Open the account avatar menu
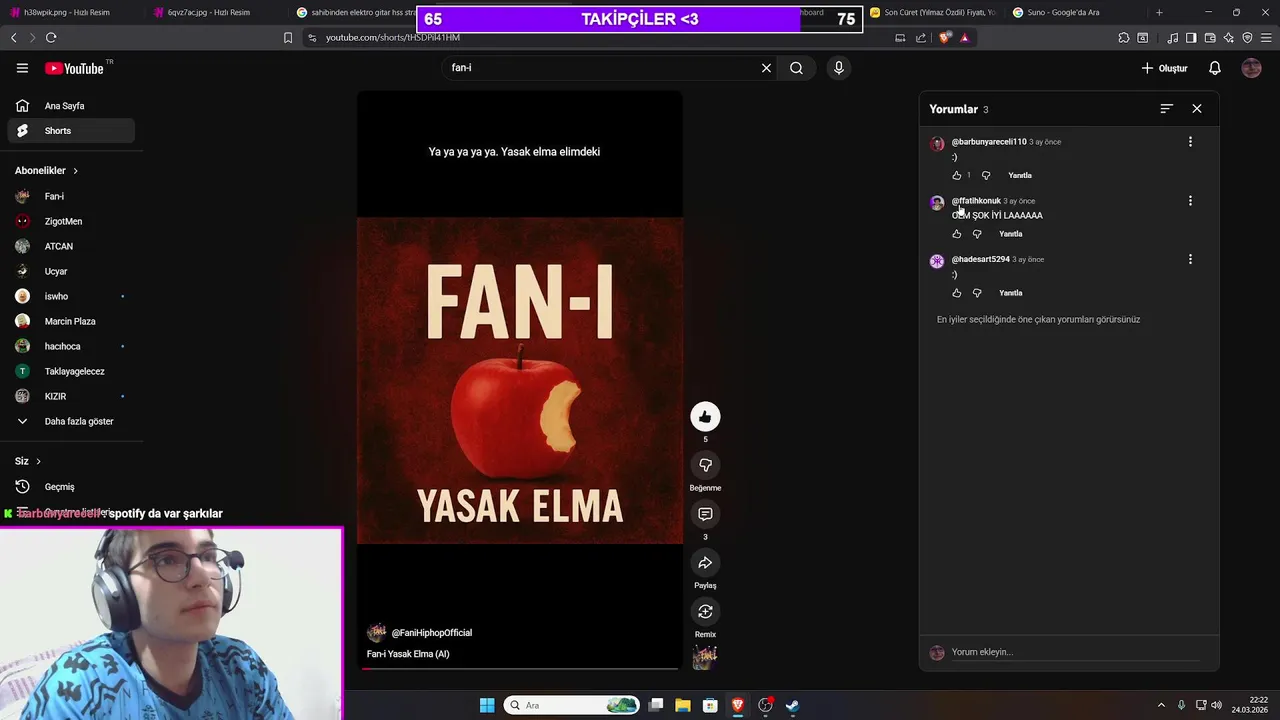Viewport: 1280px width, 720px height. tap(1251, 68)
